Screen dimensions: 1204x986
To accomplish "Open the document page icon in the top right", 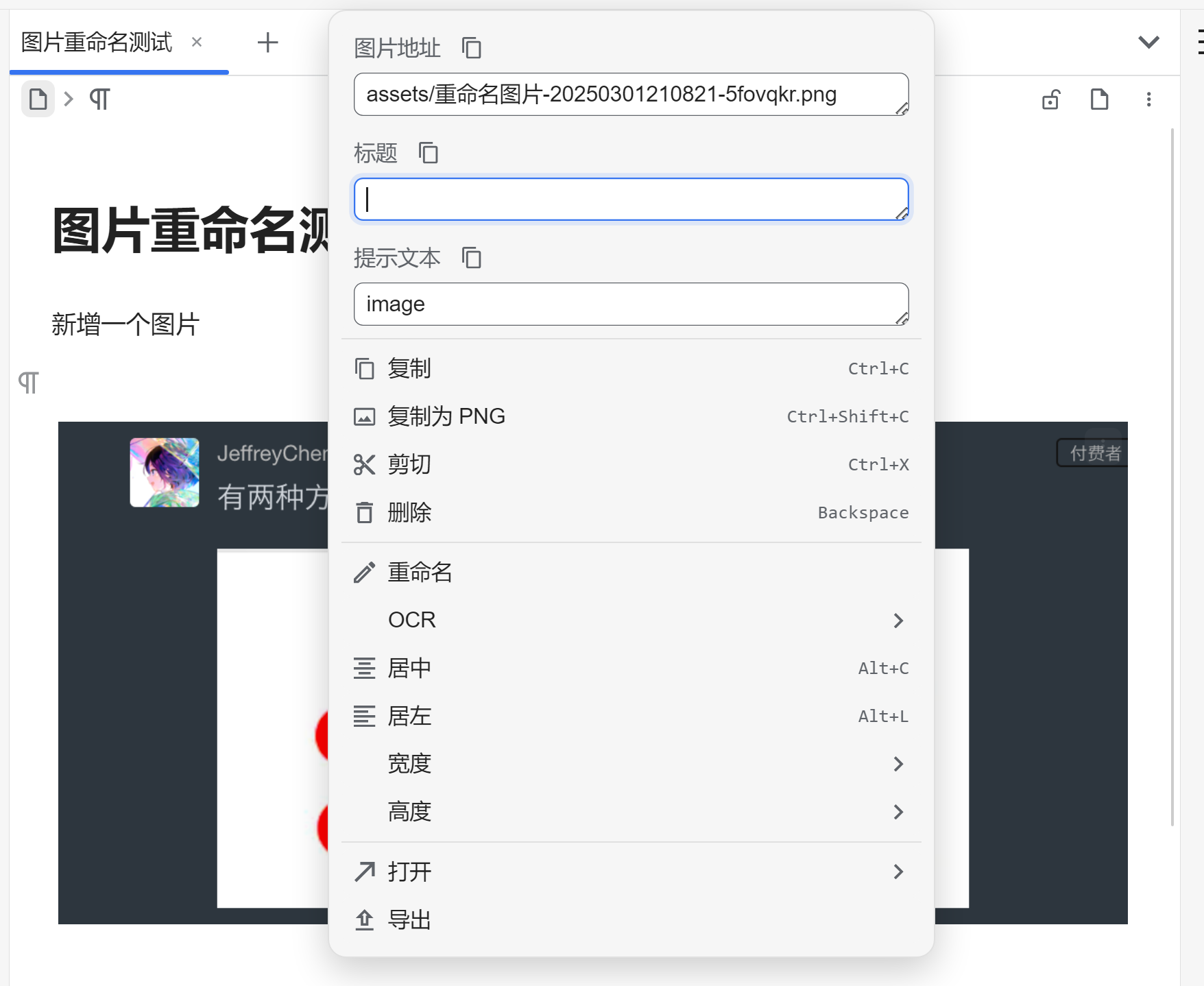I will click(1100, 99).
